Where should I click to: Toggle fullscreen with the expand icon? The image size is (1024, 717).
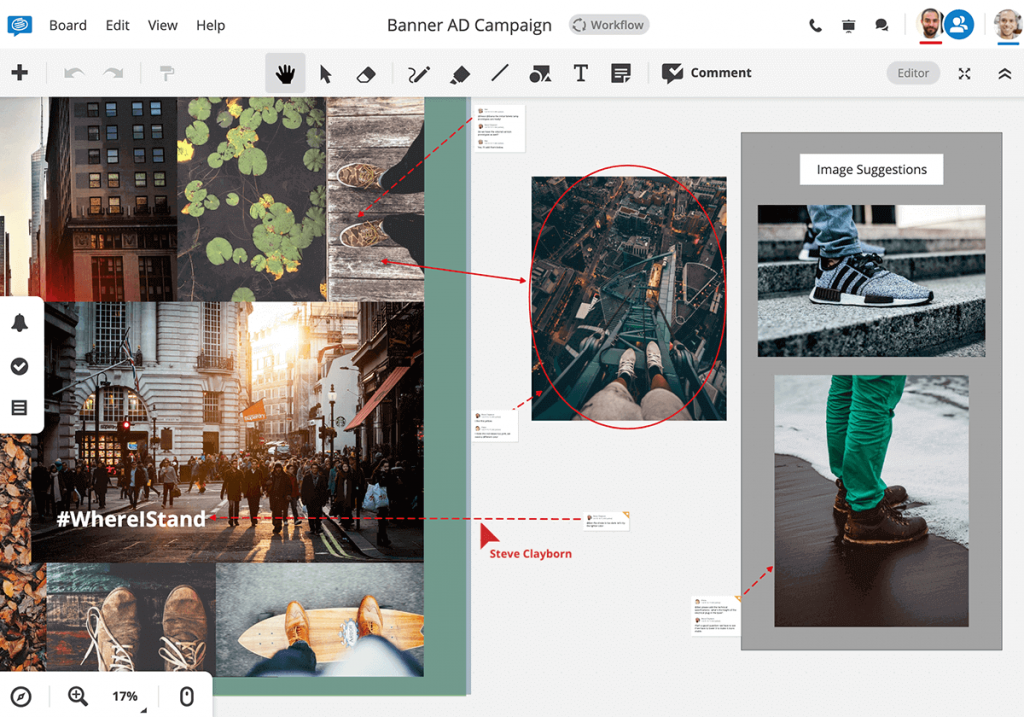[x=964, y=72]
